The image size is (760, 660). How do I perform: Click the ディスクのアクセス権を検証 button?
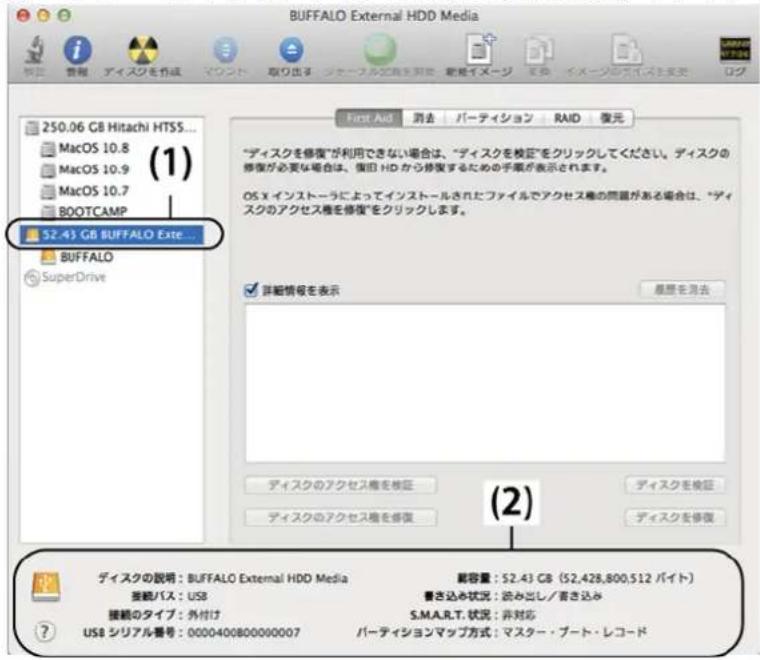[x=341, y=485]
